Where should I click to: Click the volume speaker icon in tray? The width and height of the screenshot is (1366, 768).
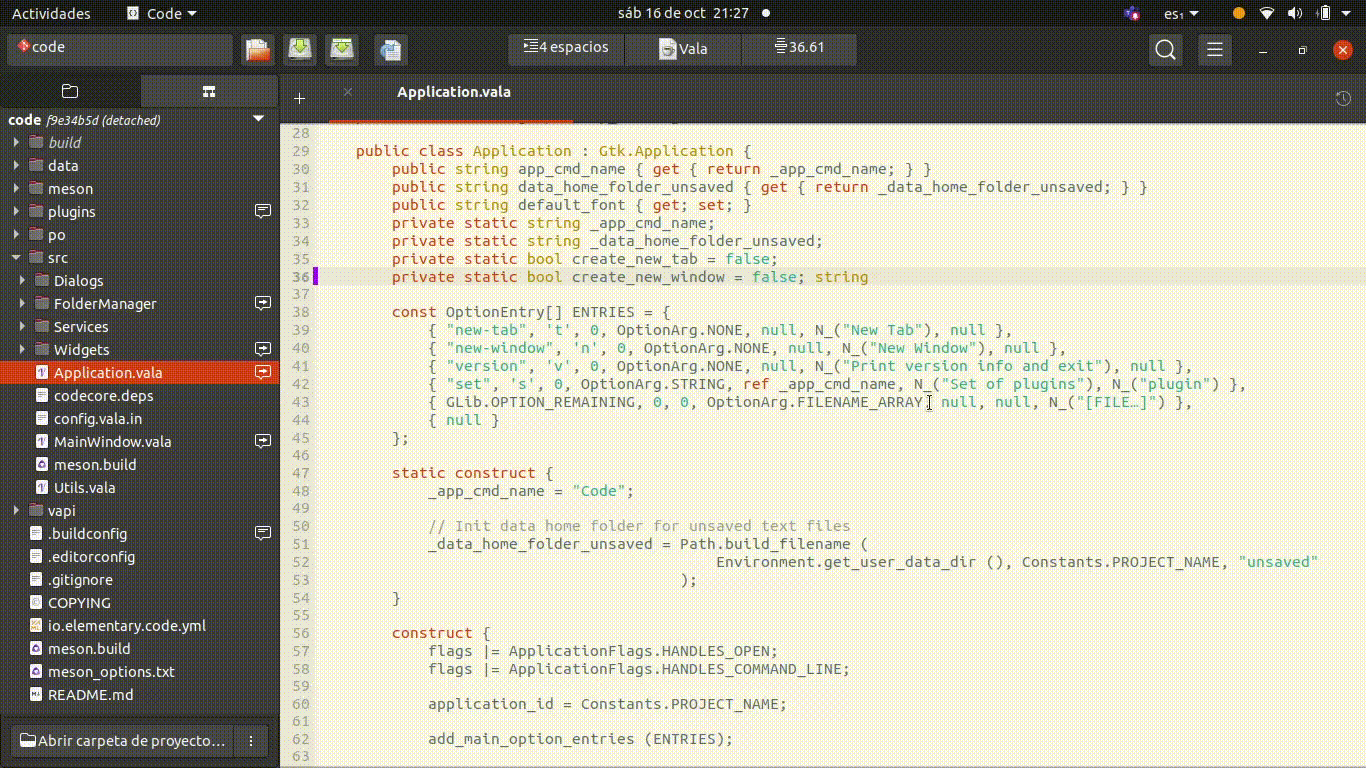(1296, 13)
